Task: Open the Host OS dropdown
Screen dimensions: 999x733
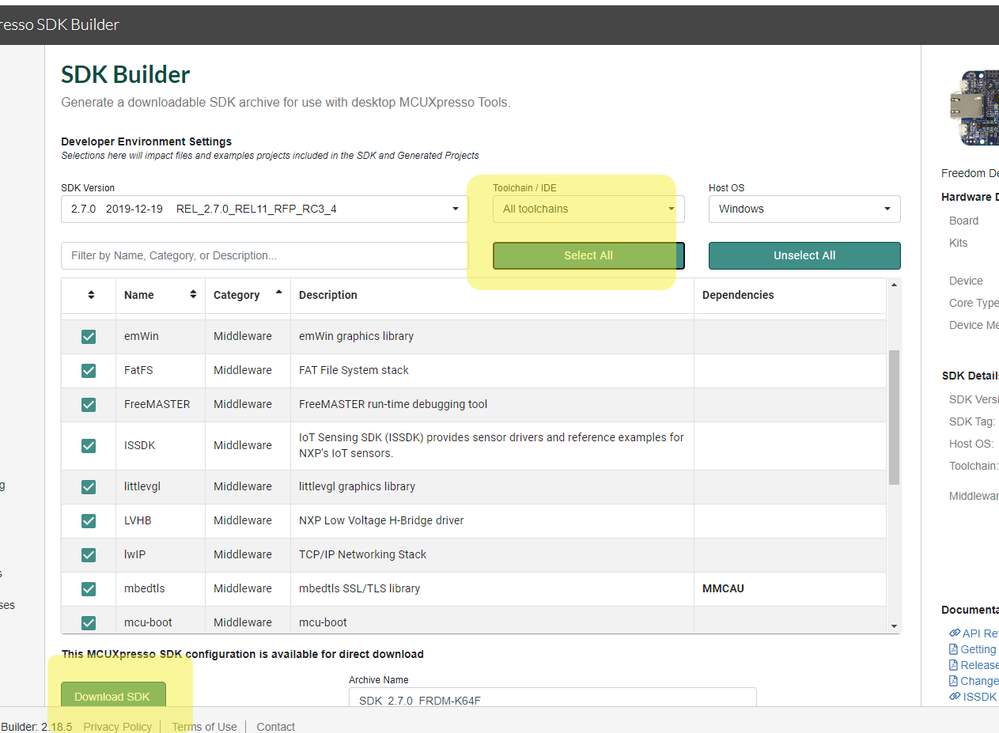Action: [x=804, y=209]
